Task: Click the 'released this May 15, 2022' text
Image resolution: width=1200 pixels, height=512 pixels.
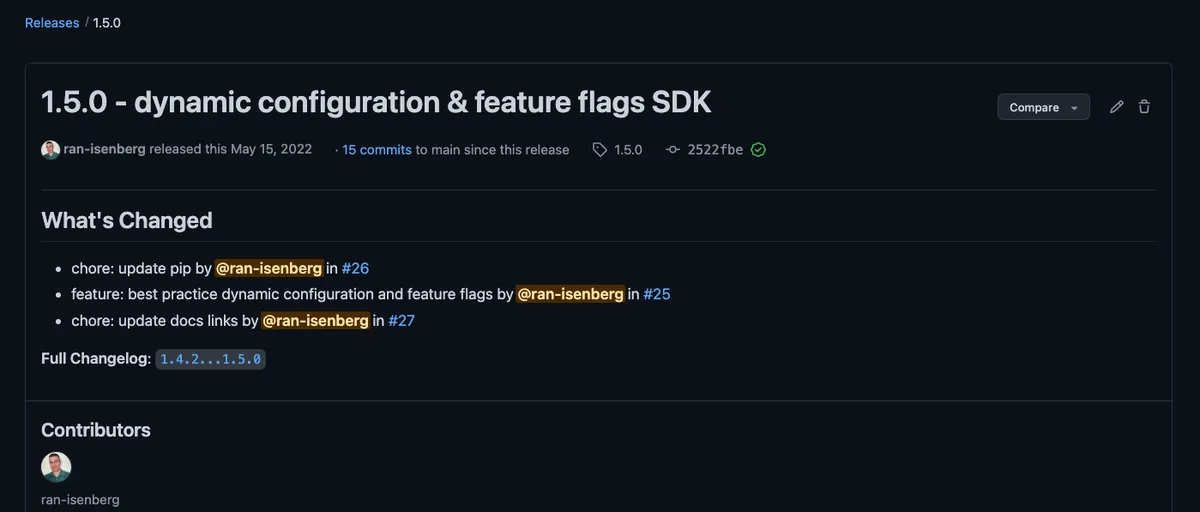Action: click(x=231, y=149)
